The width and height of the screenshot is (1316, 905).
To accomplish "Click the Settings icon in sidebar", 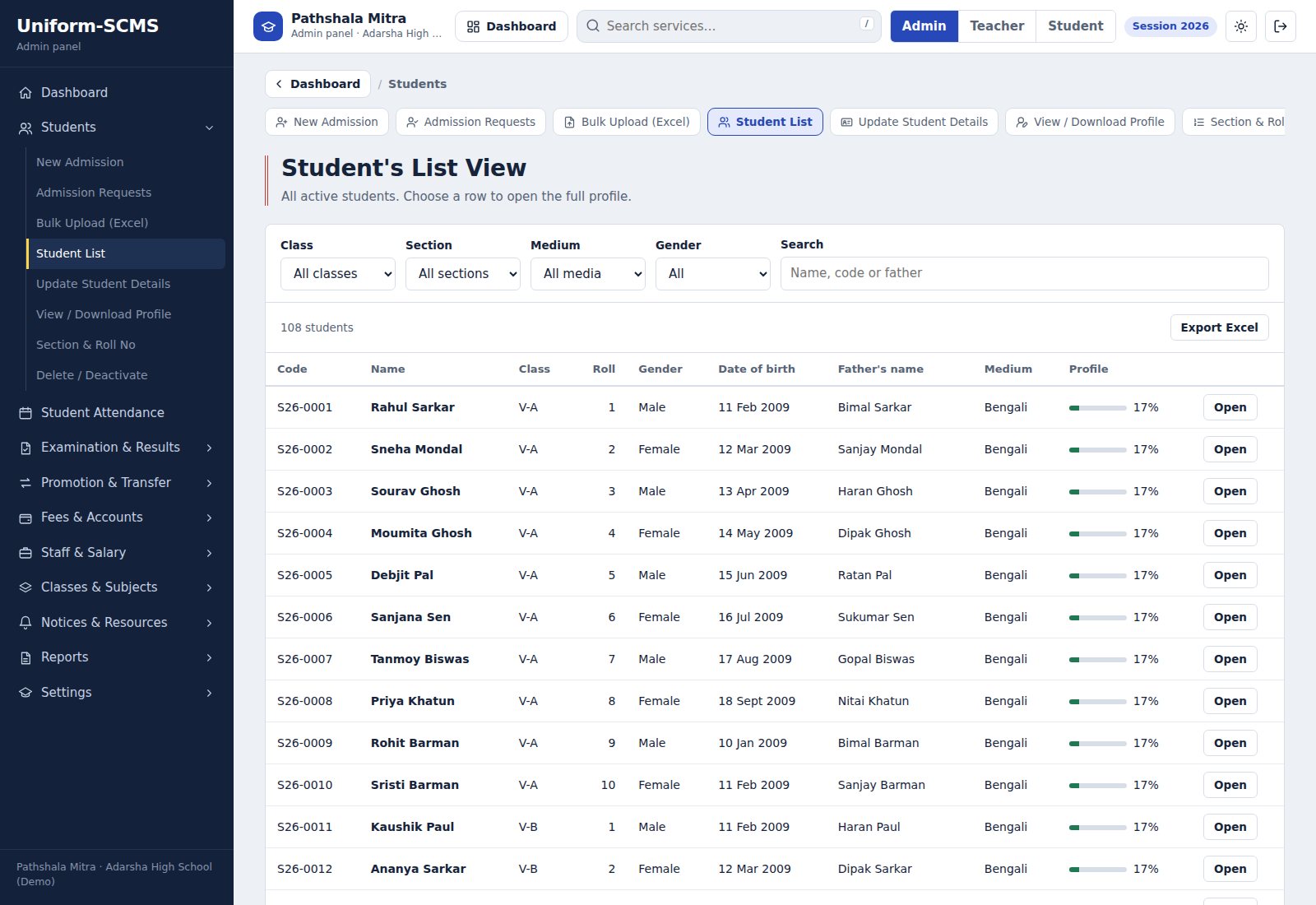I will [x=25, y=693].
